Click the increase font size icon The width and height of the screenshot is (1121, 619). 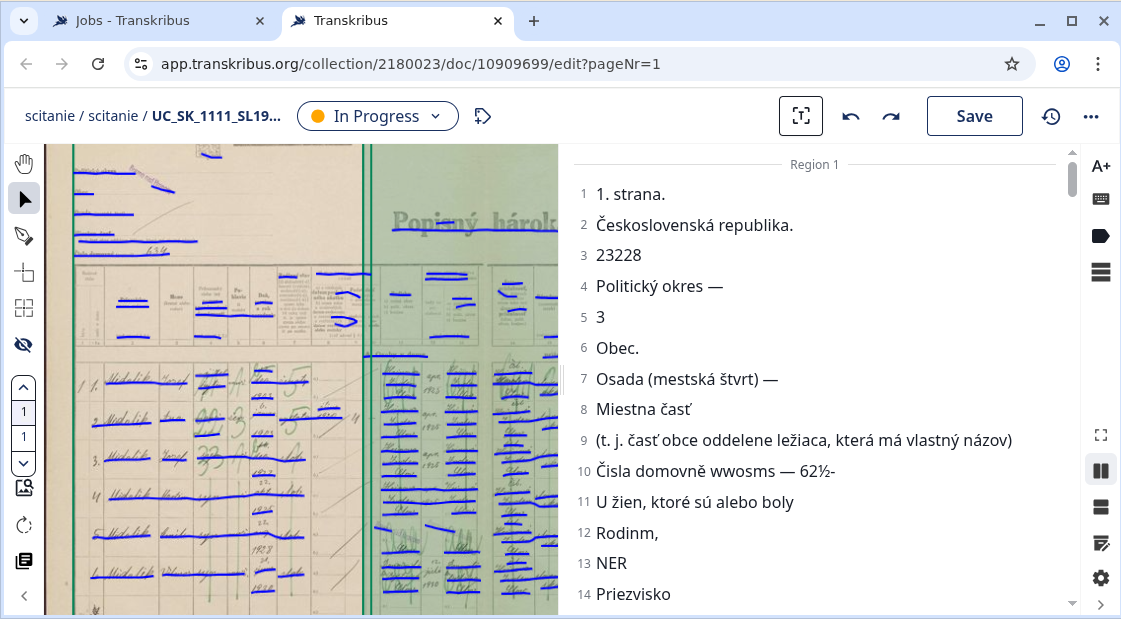click(x=1101, y=166)
